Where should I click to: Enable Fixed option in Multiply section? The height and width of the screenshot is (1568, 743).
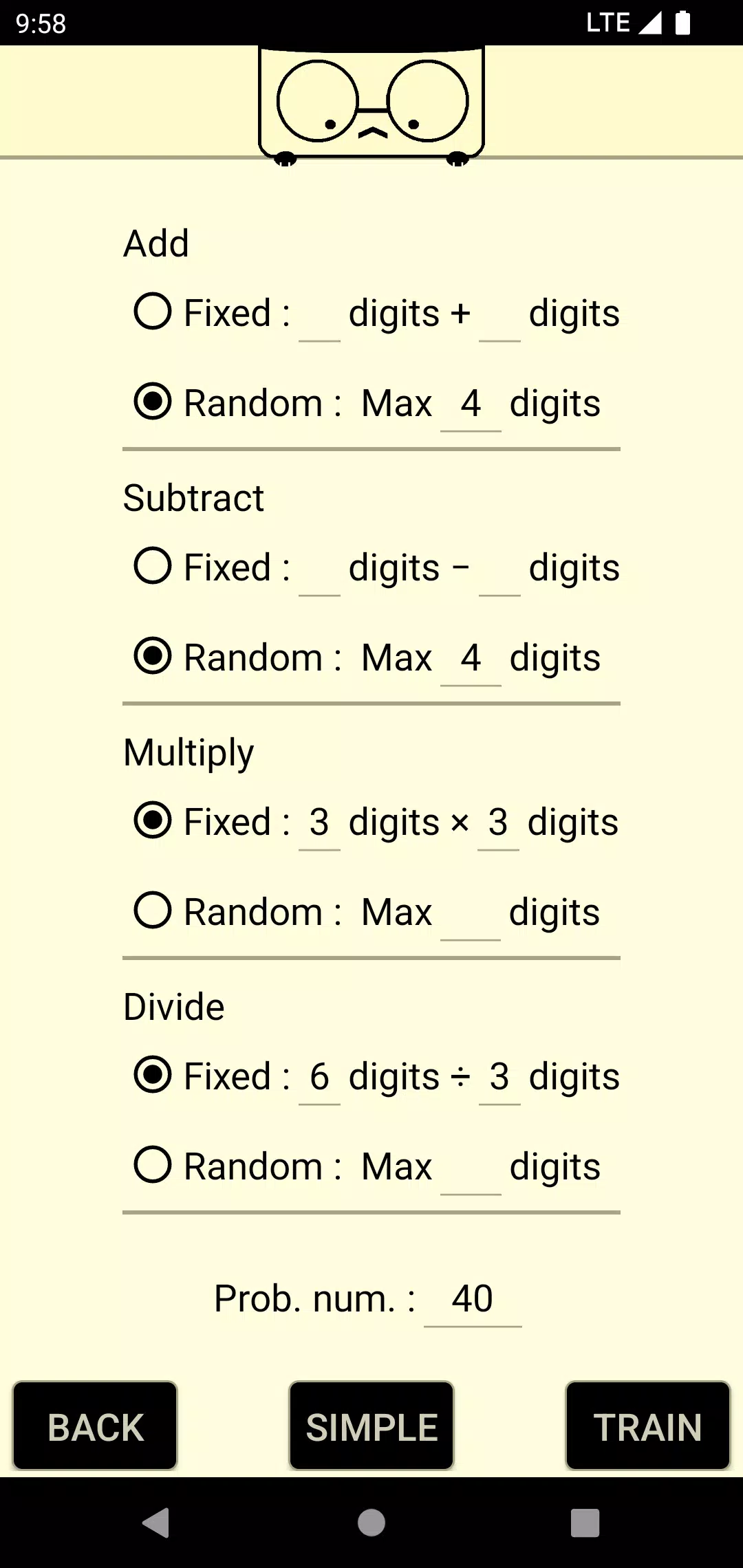153,821
